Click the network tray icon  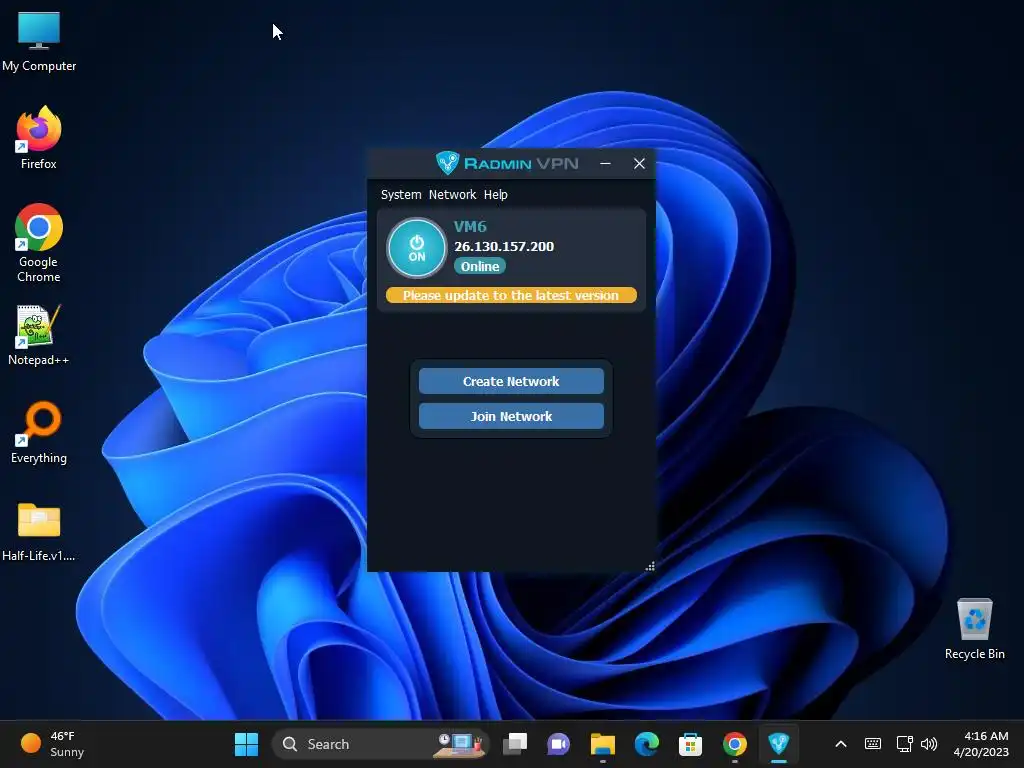click(x=904, y=744)
